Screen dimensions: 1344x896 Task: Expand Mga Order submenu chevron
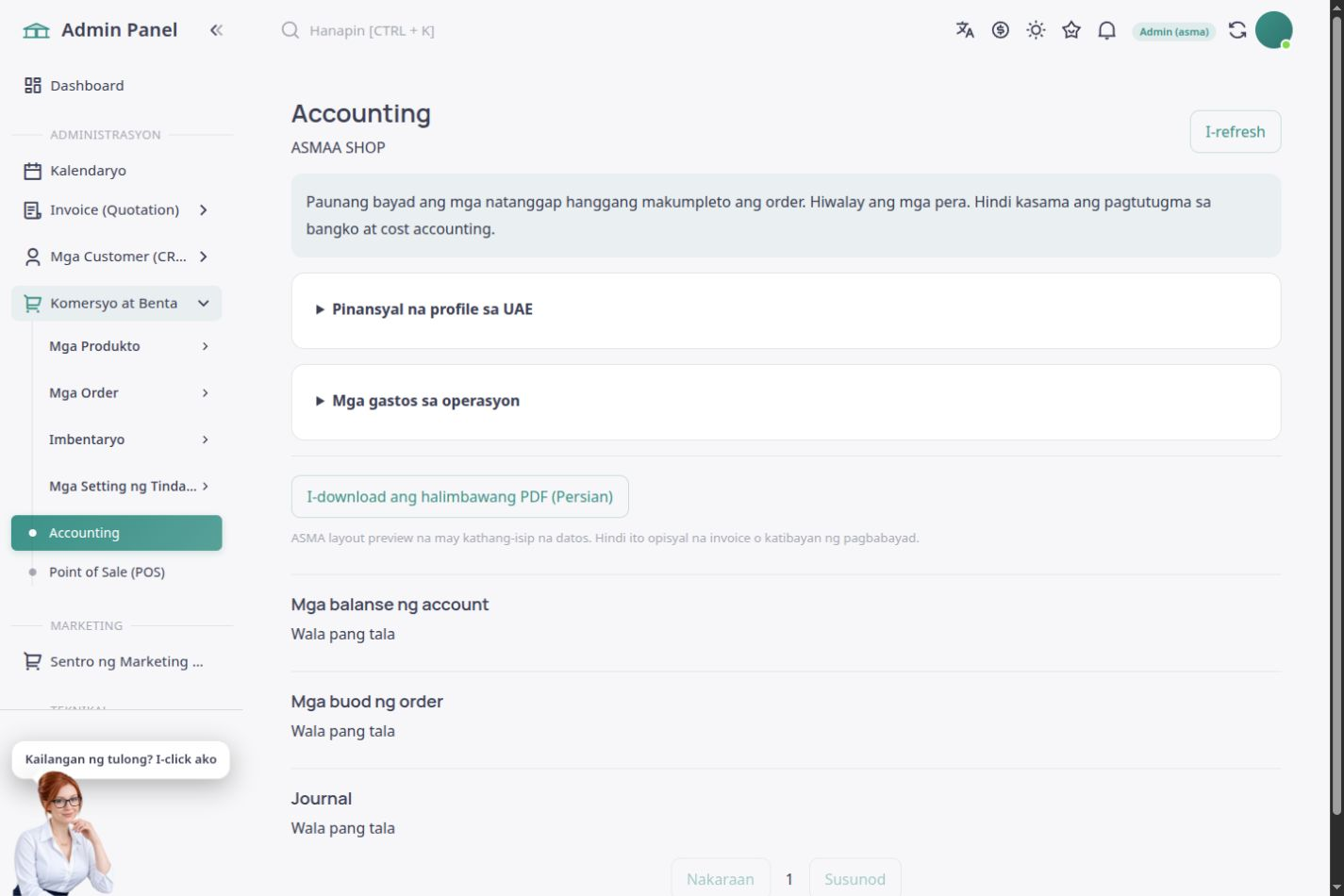pyautogui.click(x=205, y=393)
